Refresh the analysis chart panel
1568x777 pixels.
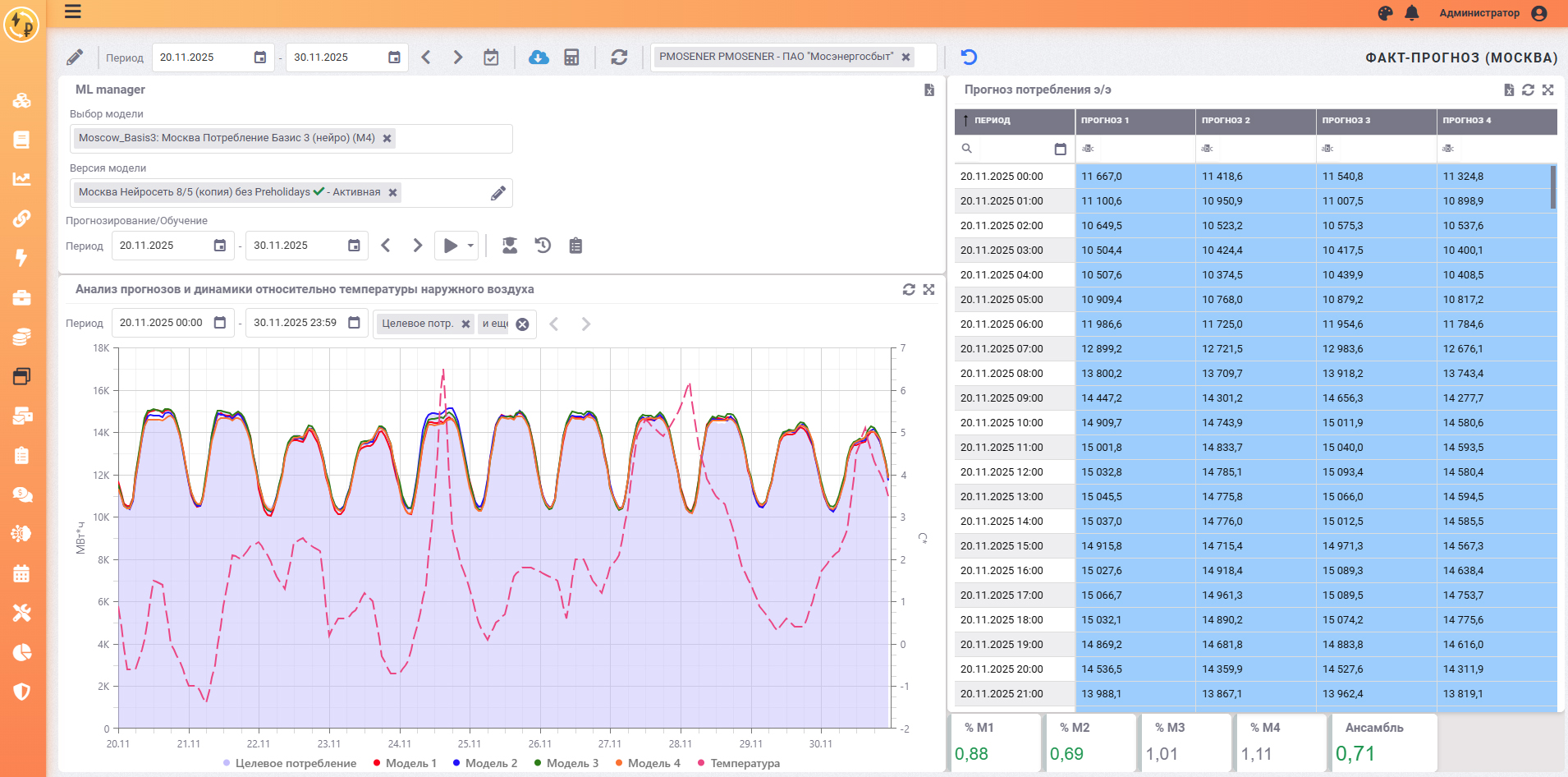(x=909, y=289)
